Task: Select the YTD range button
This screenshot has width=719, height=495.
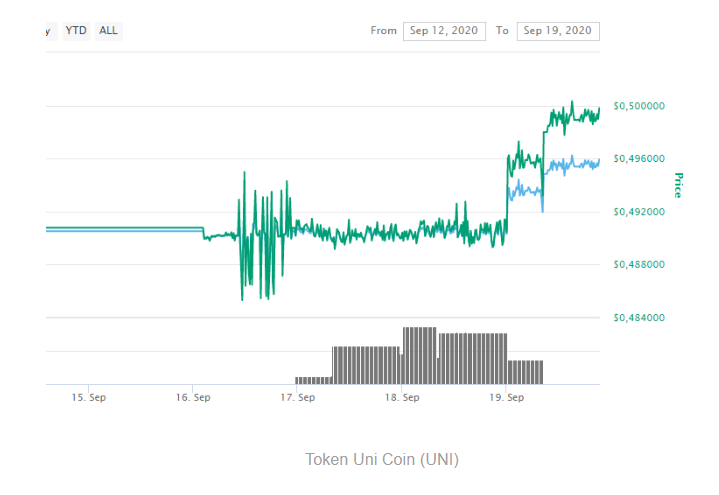Action: click(x=76, y=31)
